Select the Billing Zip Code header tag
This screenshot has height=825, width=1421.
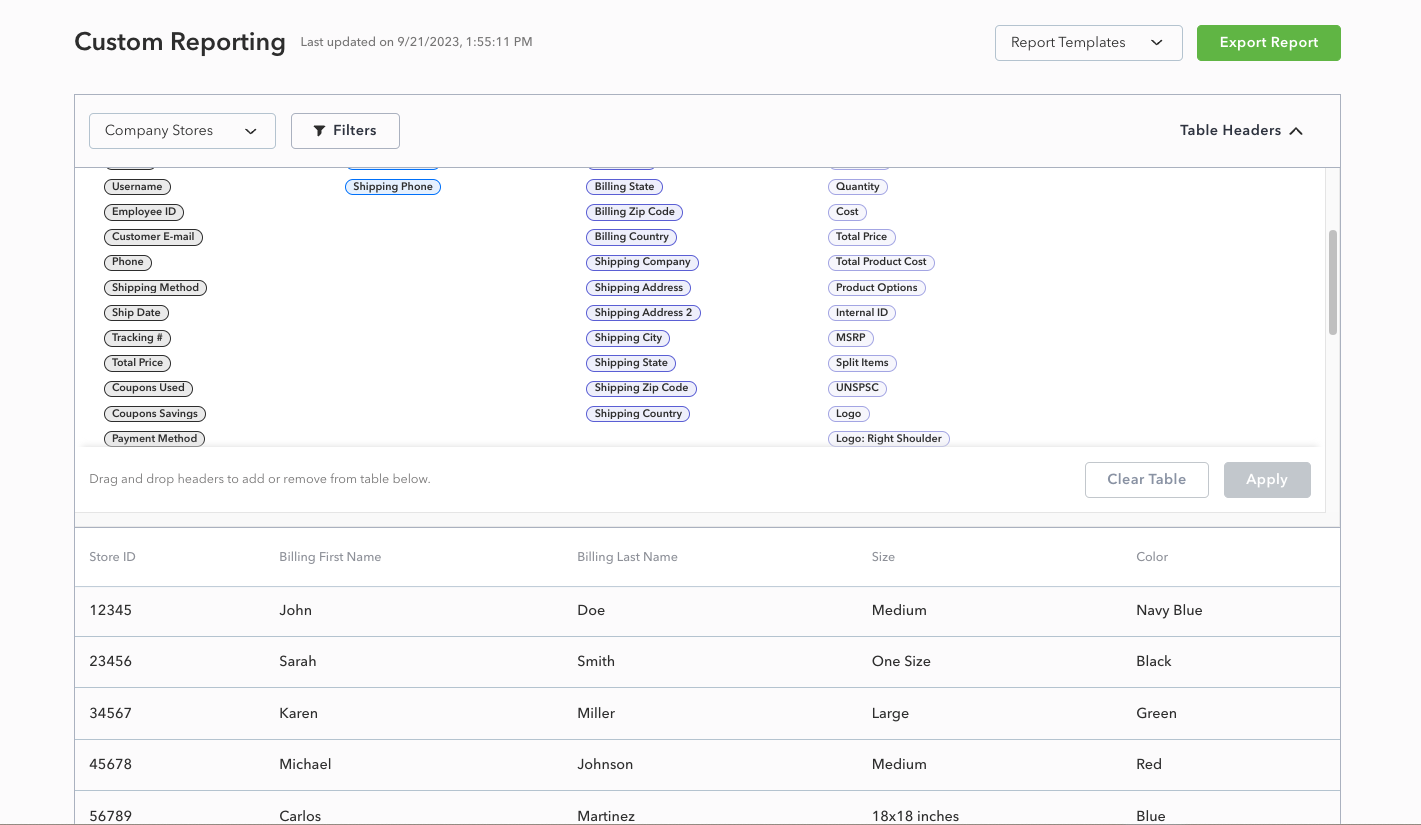[x=634, y=212]
